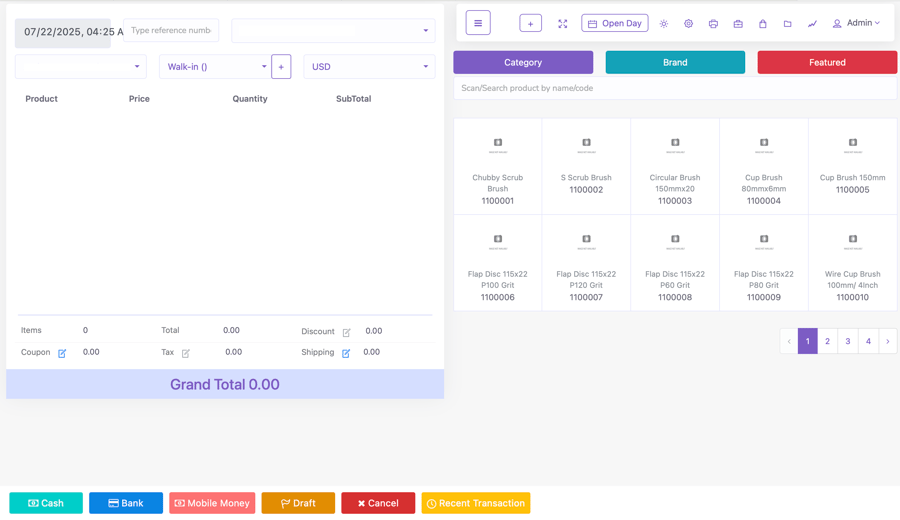The height and width of the screenshot is (520, 900).
Task: Select pagination page 1
Action: (808, 341)
